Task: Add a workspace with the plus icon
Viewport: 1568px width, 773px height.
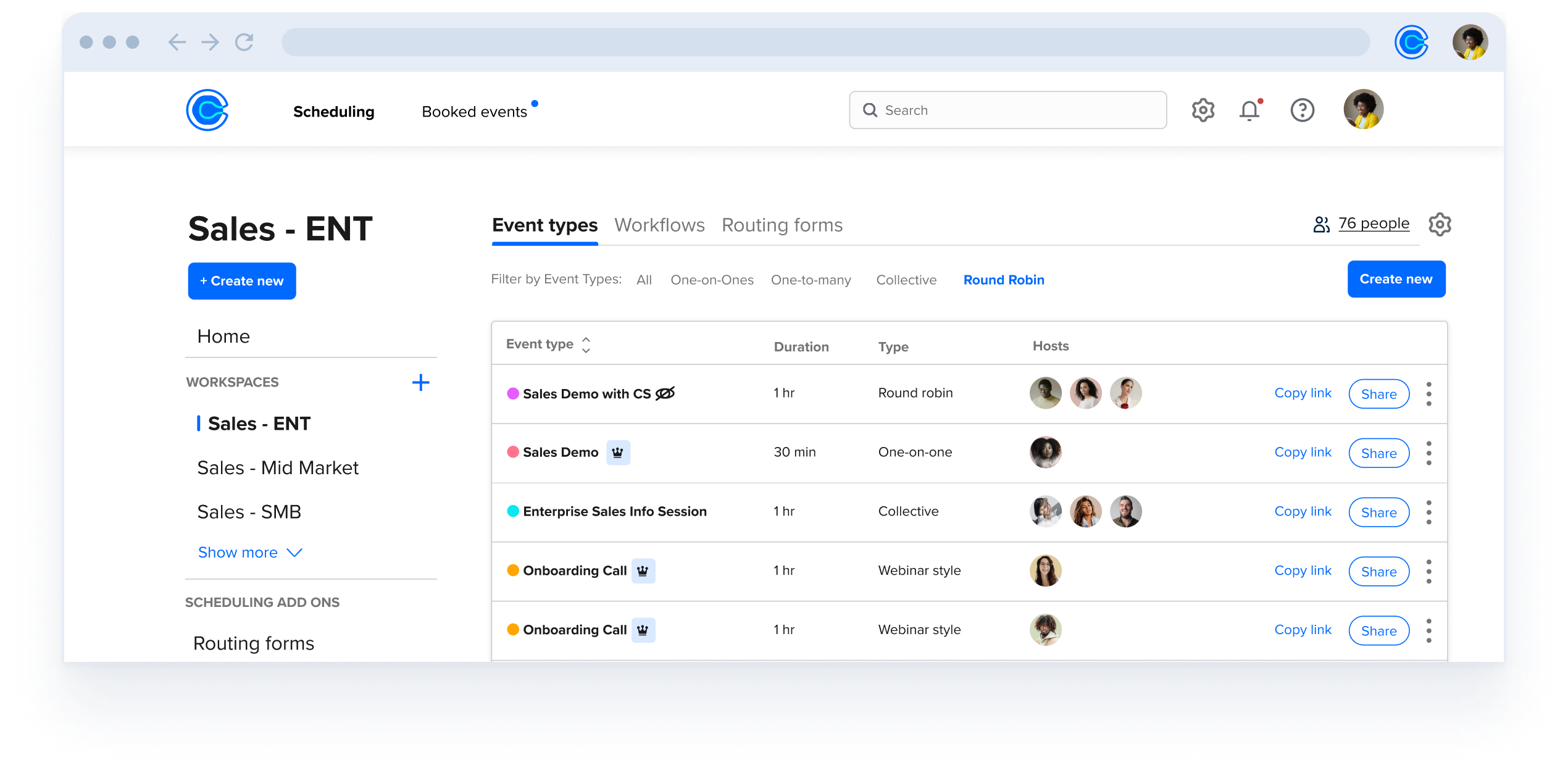Action: pyautogui.click(x=420, y=383)
